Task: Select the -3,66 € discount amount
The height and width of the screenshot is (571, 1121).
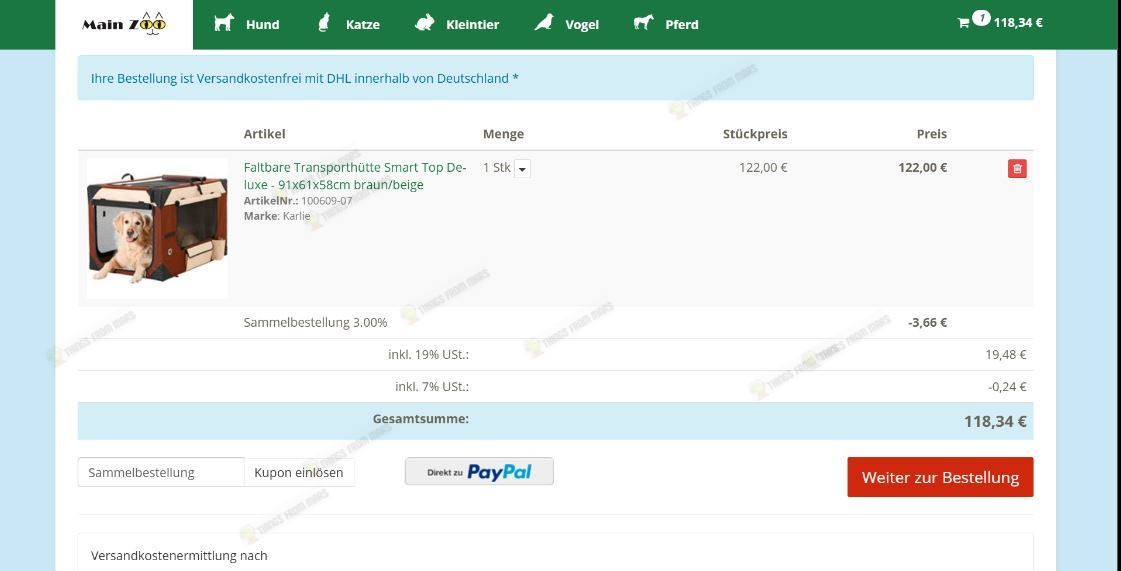Action: [x=927, y=322]
